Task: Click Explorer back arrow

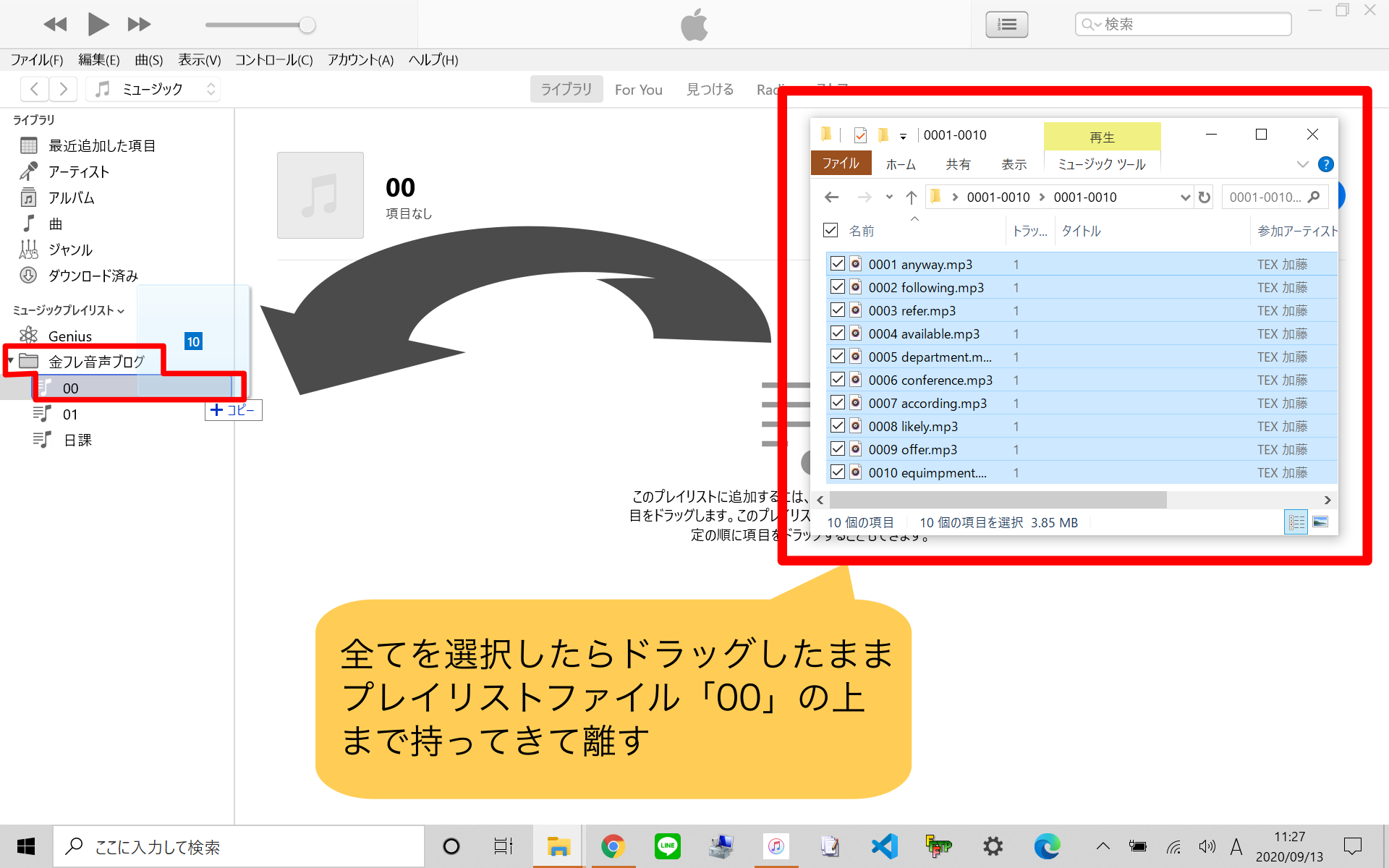Action: (x=832, y=197)
